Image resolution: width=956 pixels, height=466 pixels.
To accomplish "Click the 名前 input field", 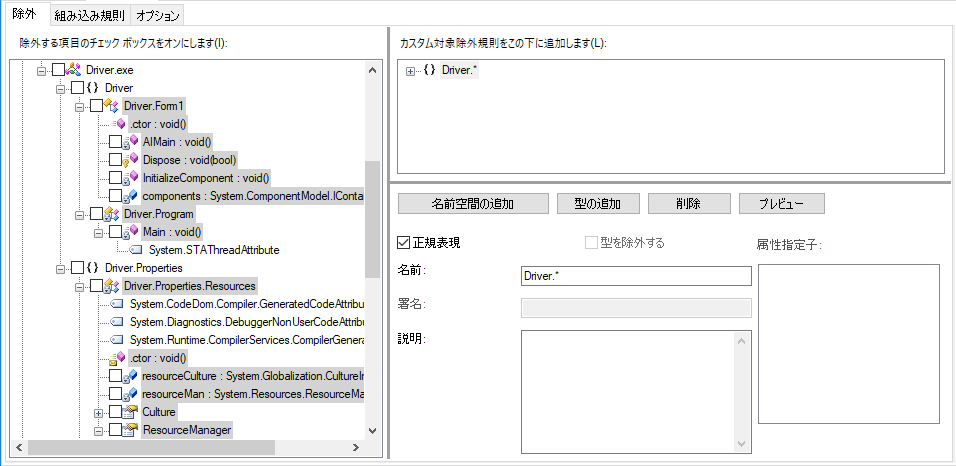I will [x=637, y=276].
